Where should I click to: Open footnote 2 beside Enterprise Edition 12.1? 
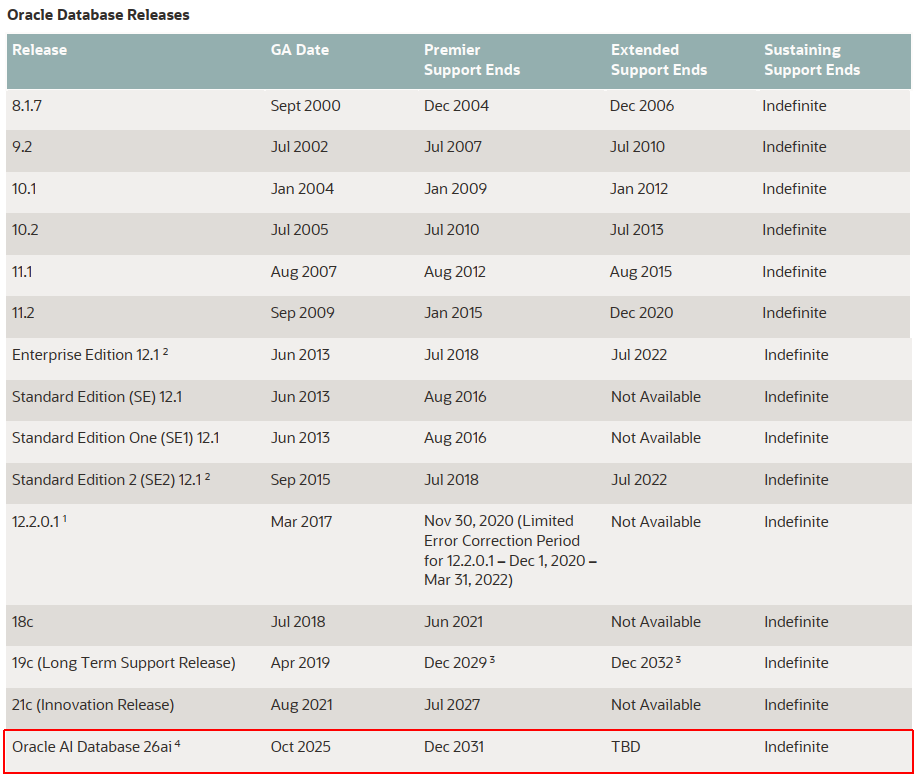(166, 351)
